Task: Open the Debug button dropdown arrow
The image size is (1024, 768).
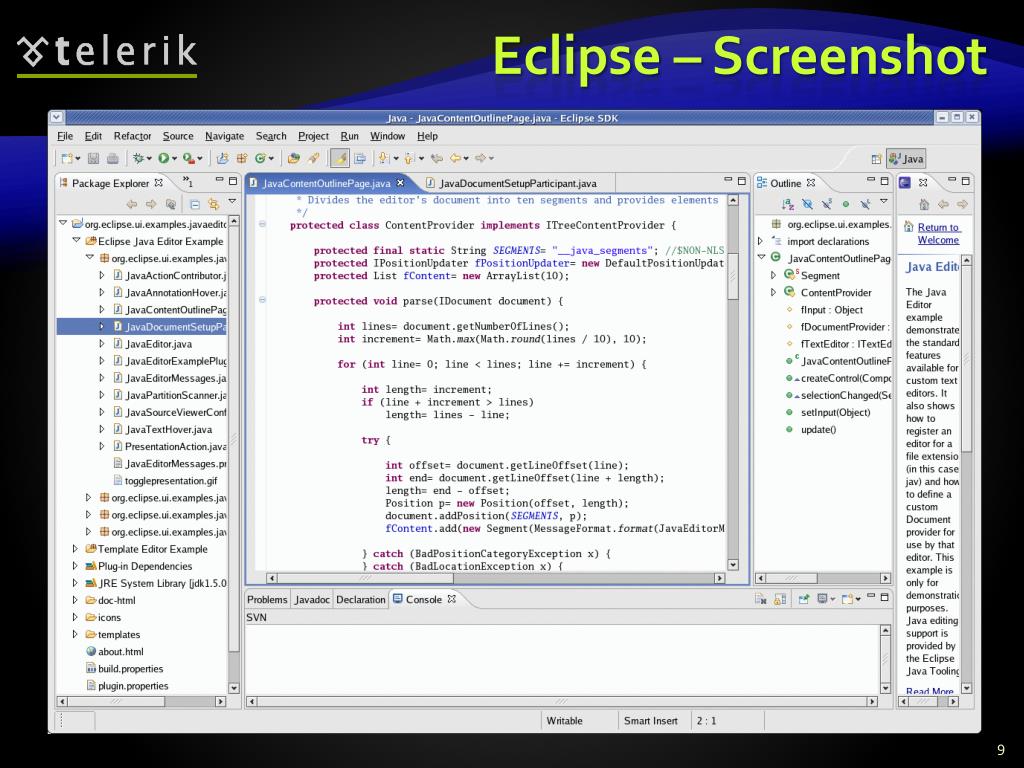Action: pos(149,159)
